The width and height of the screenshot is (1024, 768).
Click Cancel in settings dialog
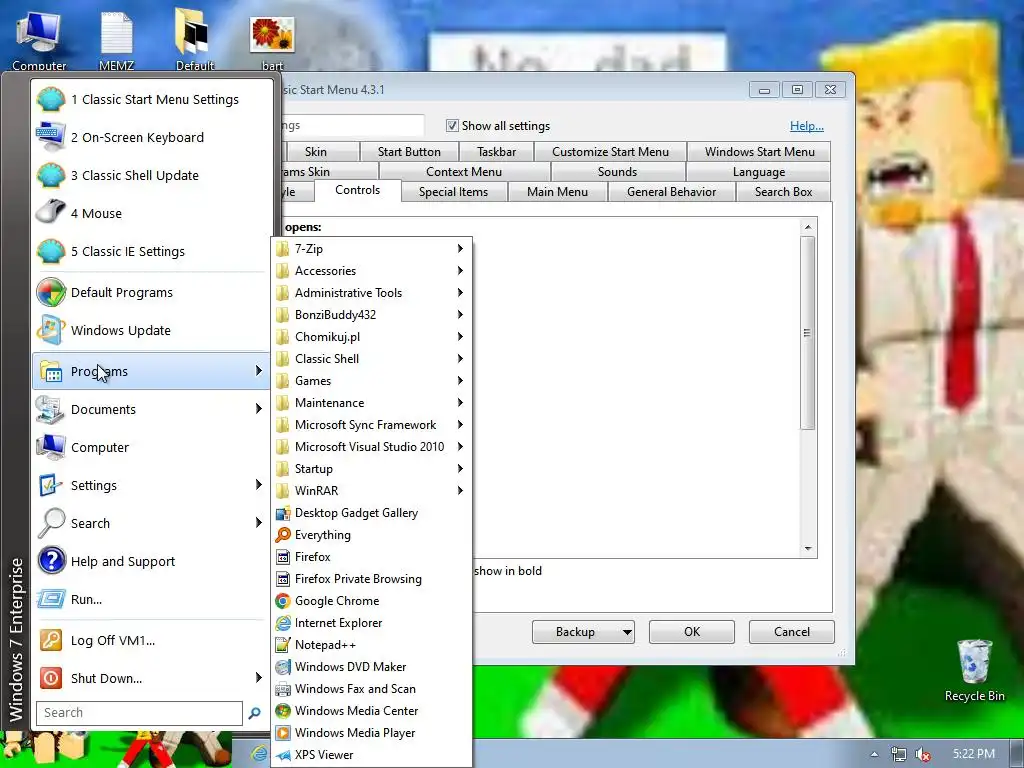pyautogui.click(x=792, y=632)
